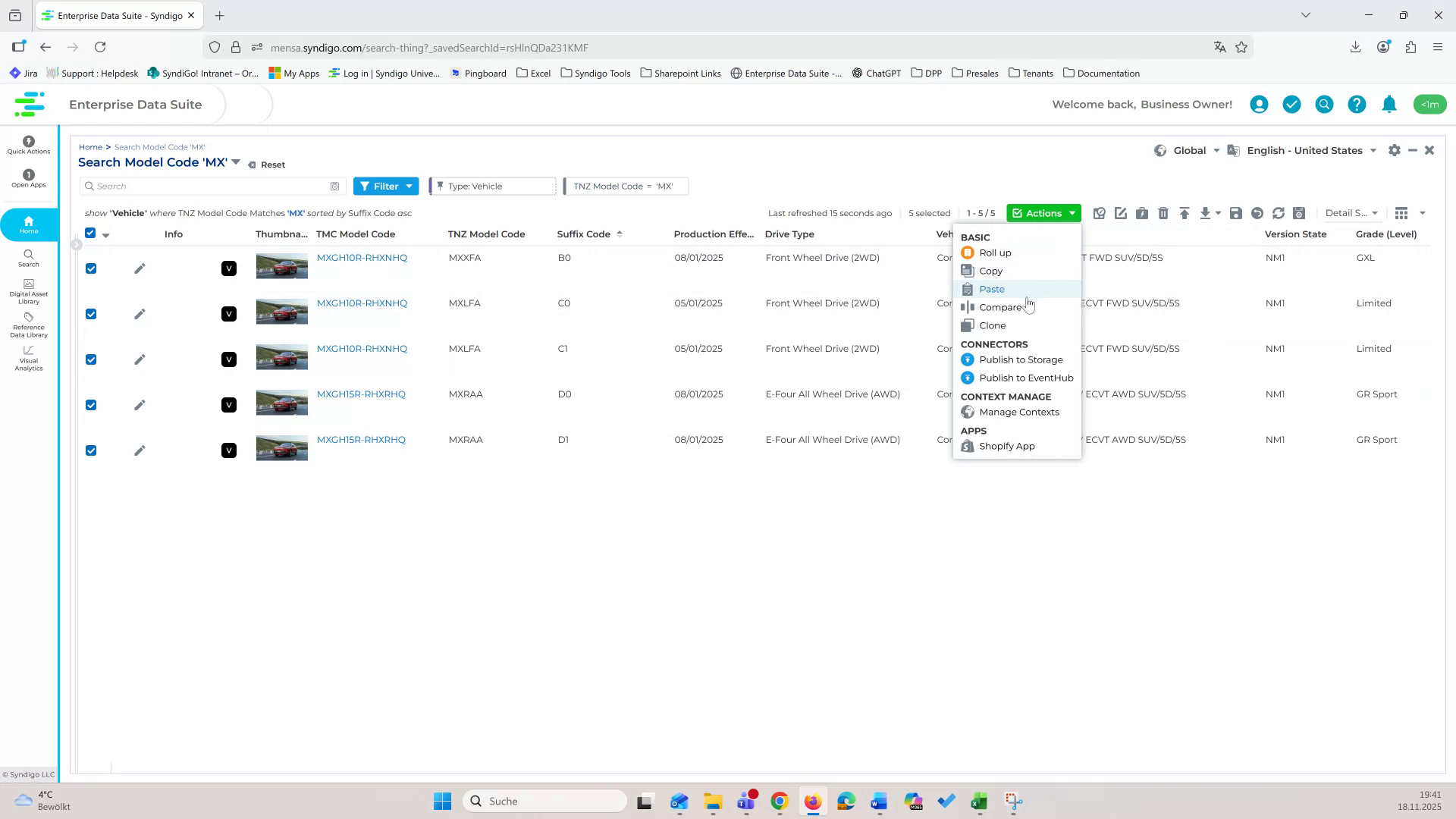1456x819 pixels.
Task: Select the Roll up action
Action: [994, 253]
